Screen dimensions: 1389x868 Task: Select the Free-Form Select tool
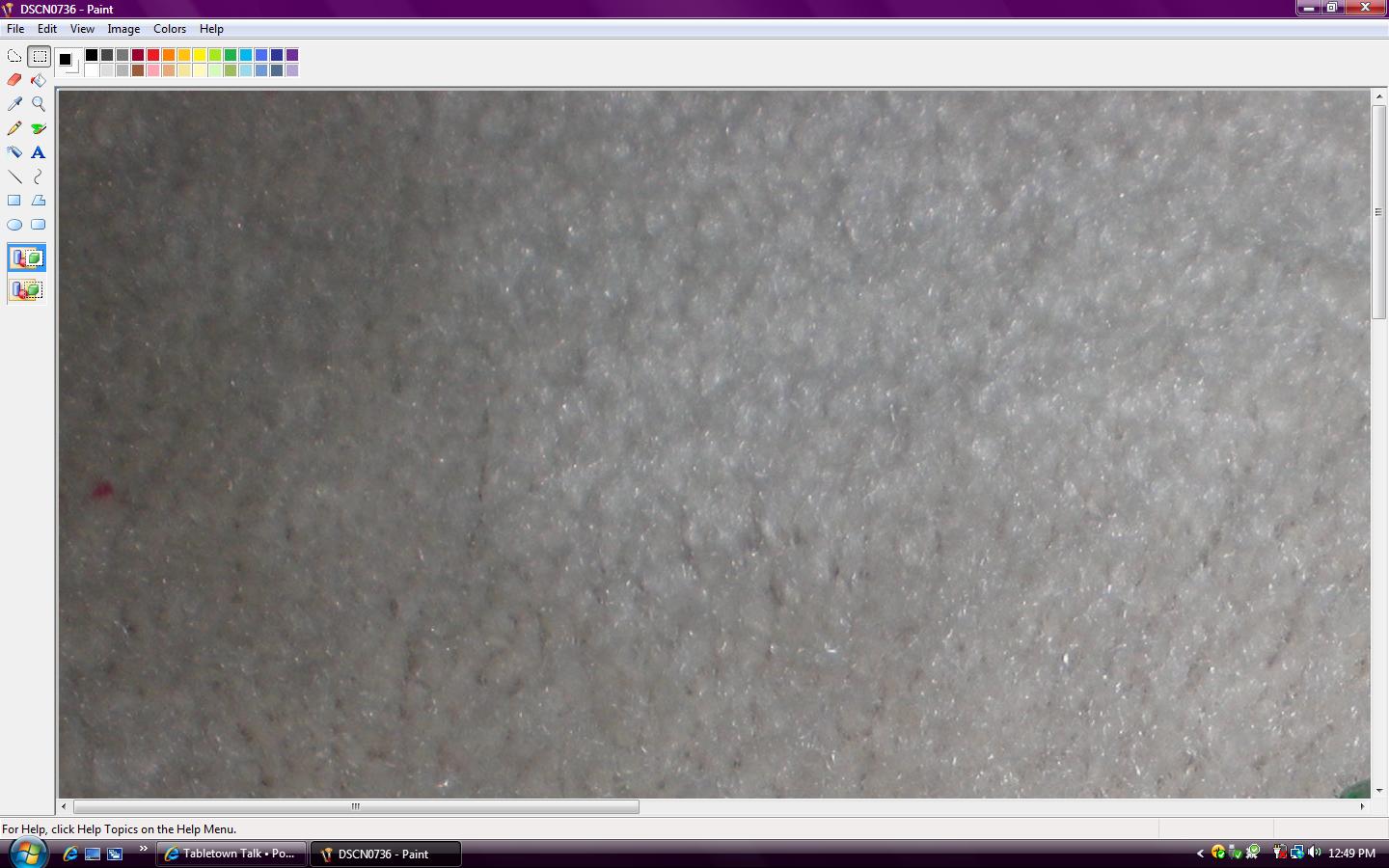14,56
